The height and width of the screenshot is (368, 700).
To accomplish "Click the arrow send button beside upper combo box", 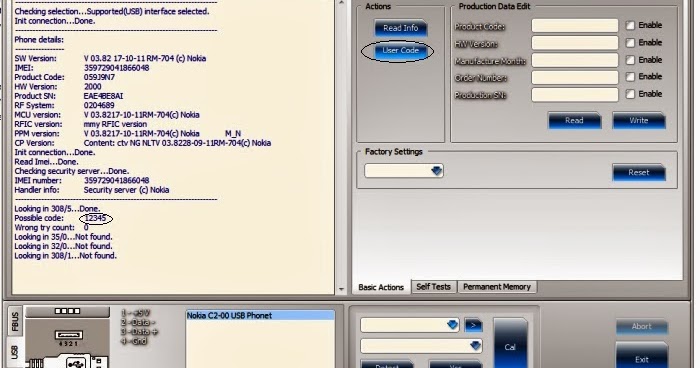I will 473,325.
